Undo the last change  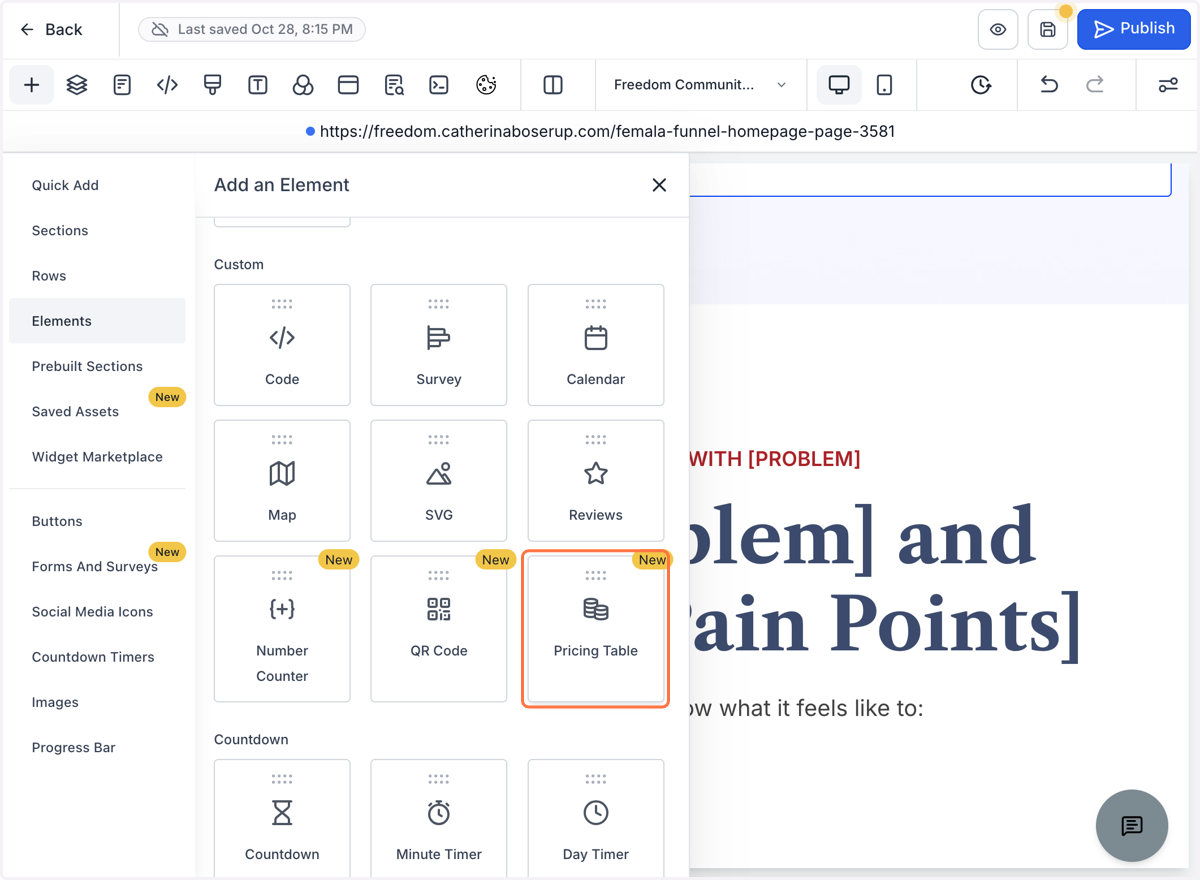coord(1049,85)
